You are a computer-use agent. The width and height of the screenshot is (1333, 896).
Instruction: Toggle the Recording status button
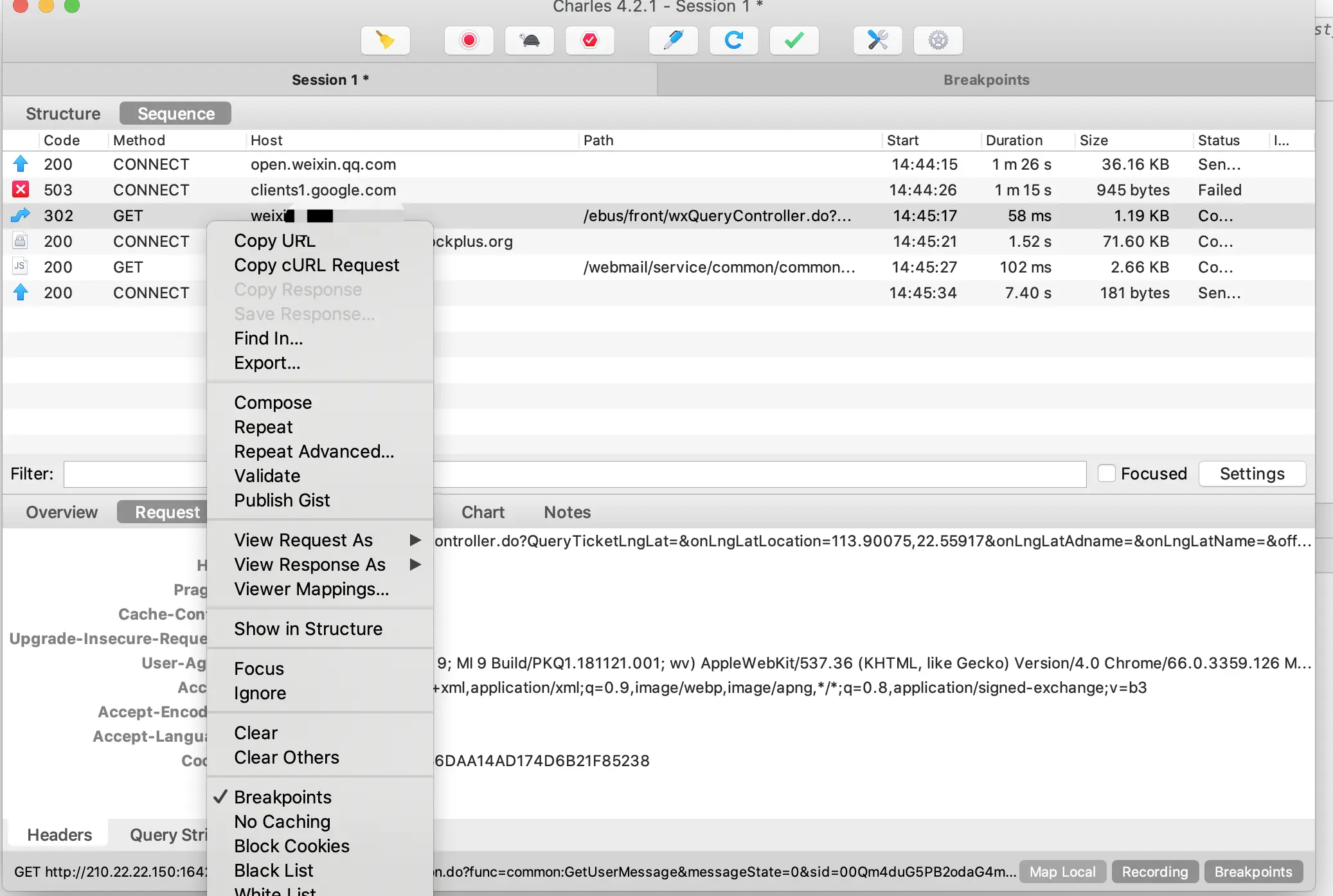(1154, 872)
